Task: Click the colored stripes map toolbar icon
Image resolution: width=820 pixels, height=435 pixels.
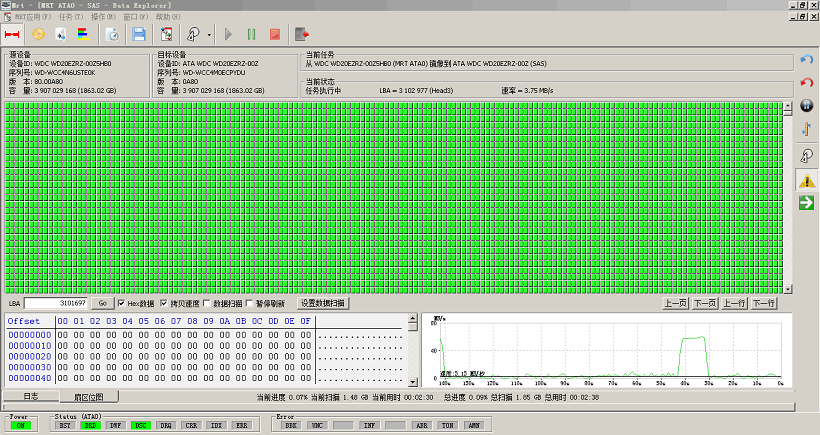Action: (83, 35)
